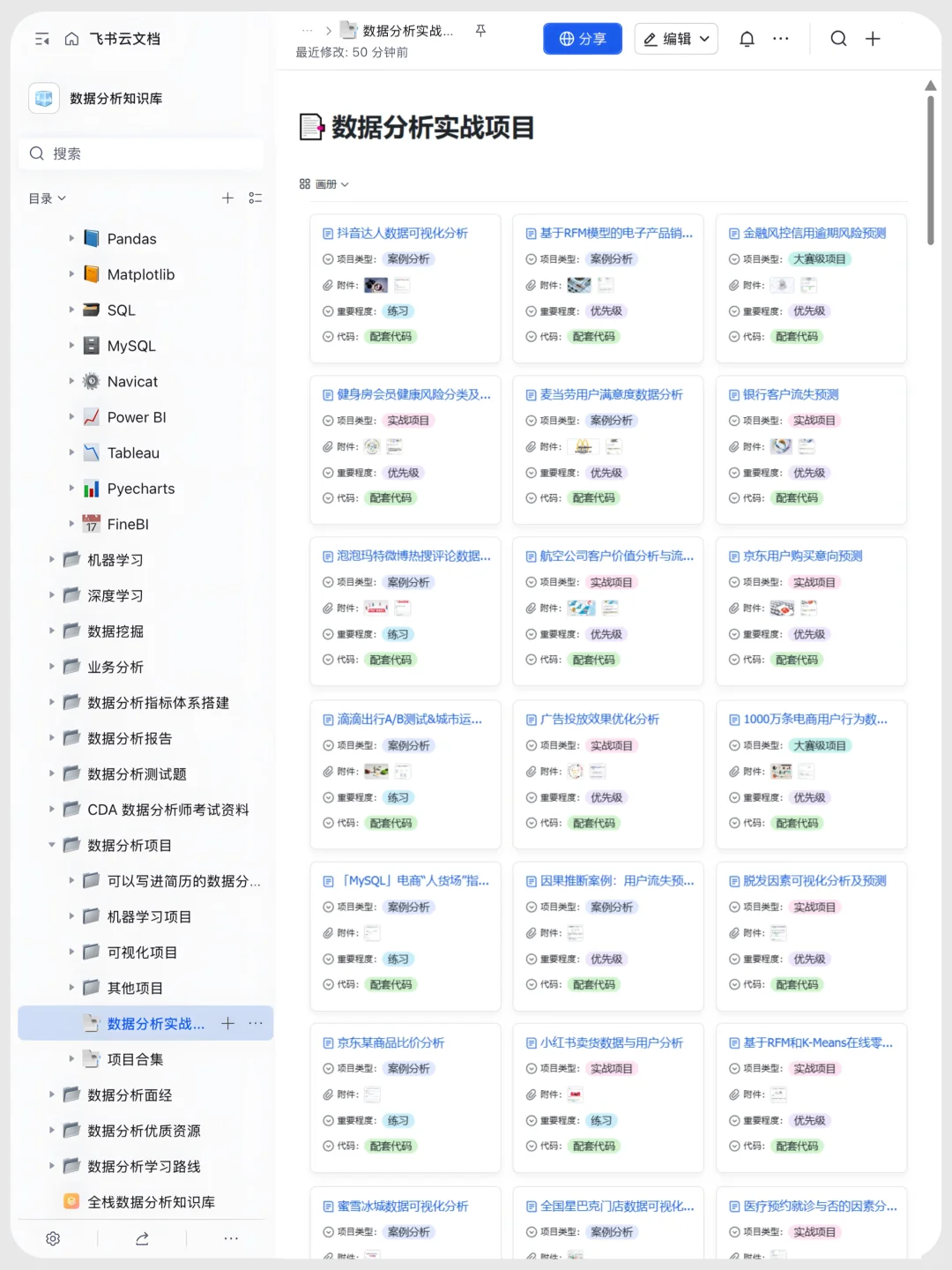Viewport: 952px width, 1270px height.
Task: Collapse the sidebar with top-left toggle icon
Action: click(41, 39)
